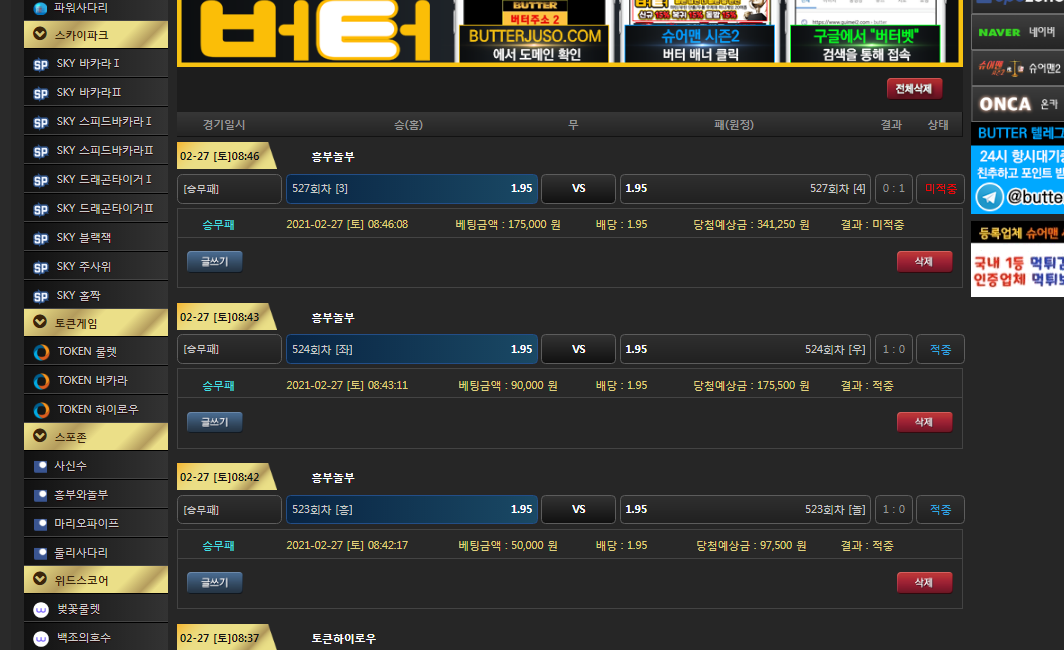The height and width of the screenshot is (650, 1064).
Task: Go to 파워사다리 menu item
Action: 81,8
